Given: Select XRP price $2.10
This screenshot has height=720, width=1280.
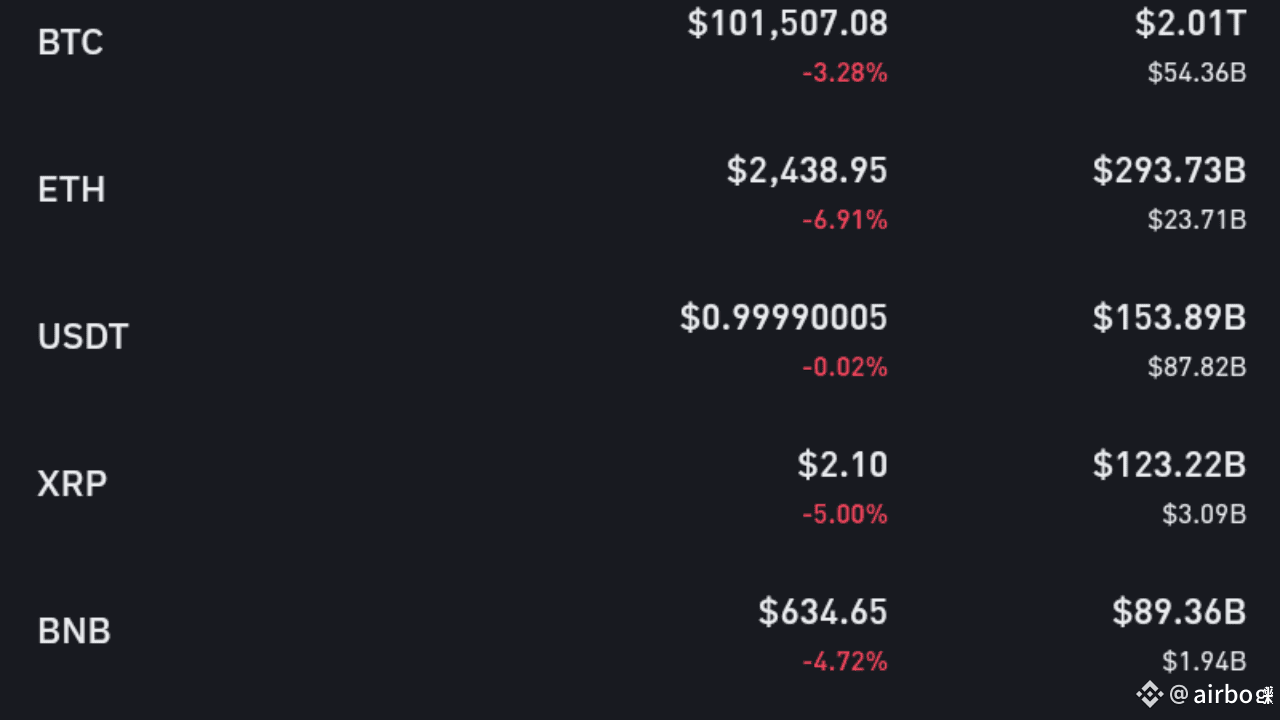Looking at the screenshot, I should (x=842, y=465).
